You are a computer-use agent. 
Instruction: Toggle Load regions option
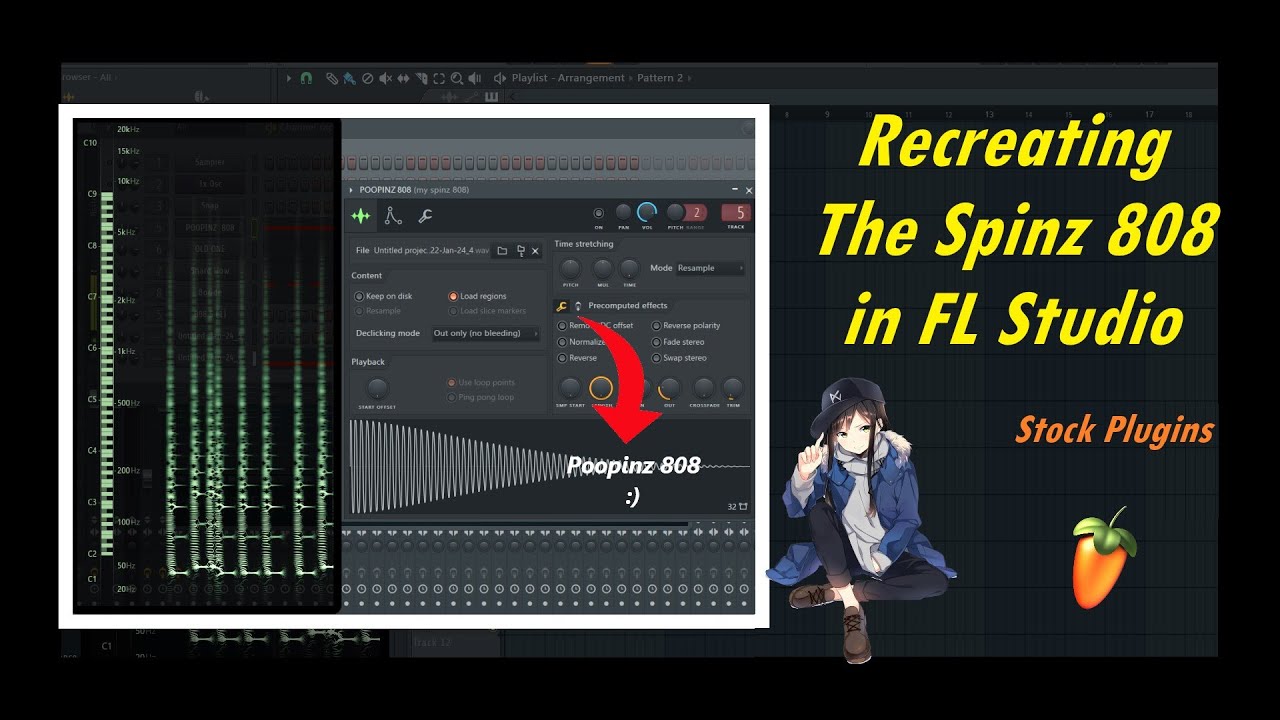click(477, 296)
